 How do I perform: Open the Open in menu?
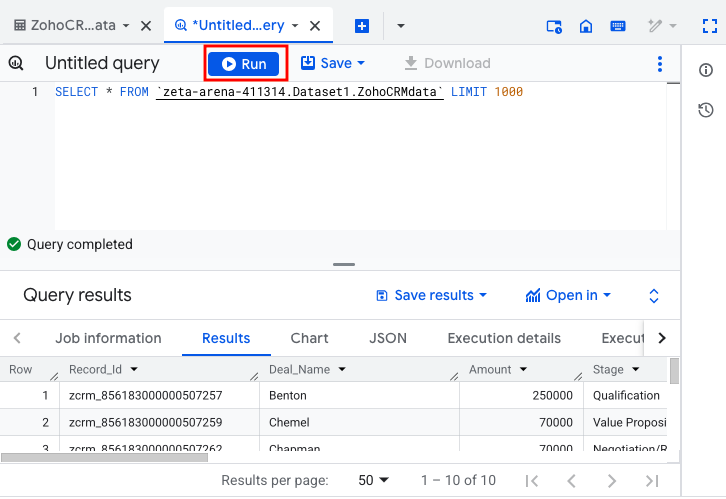tap(568, 295)
